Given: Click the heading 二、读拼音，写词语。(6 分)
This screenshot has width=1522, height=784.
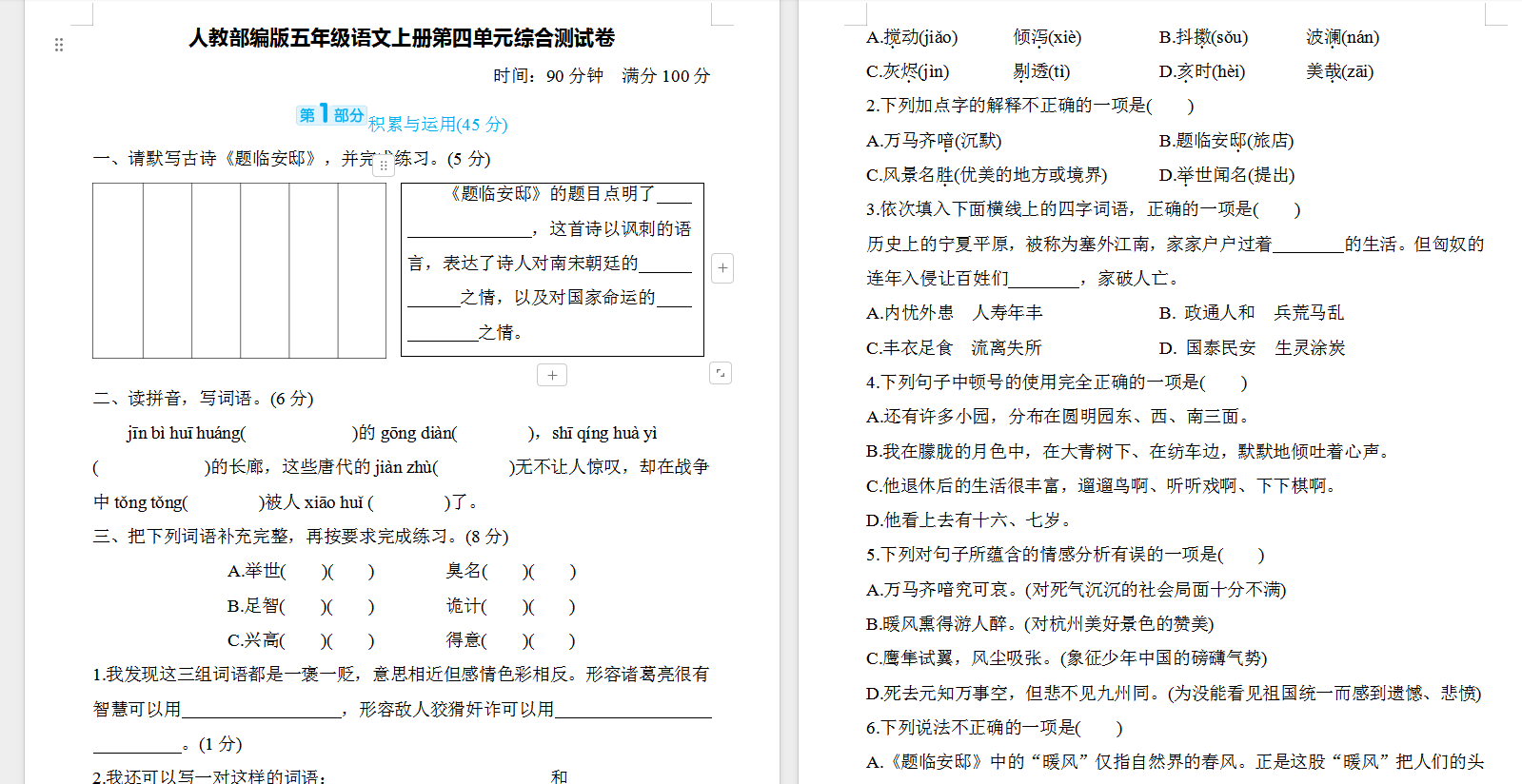Looking at the screenshot, I should [203, 398].
